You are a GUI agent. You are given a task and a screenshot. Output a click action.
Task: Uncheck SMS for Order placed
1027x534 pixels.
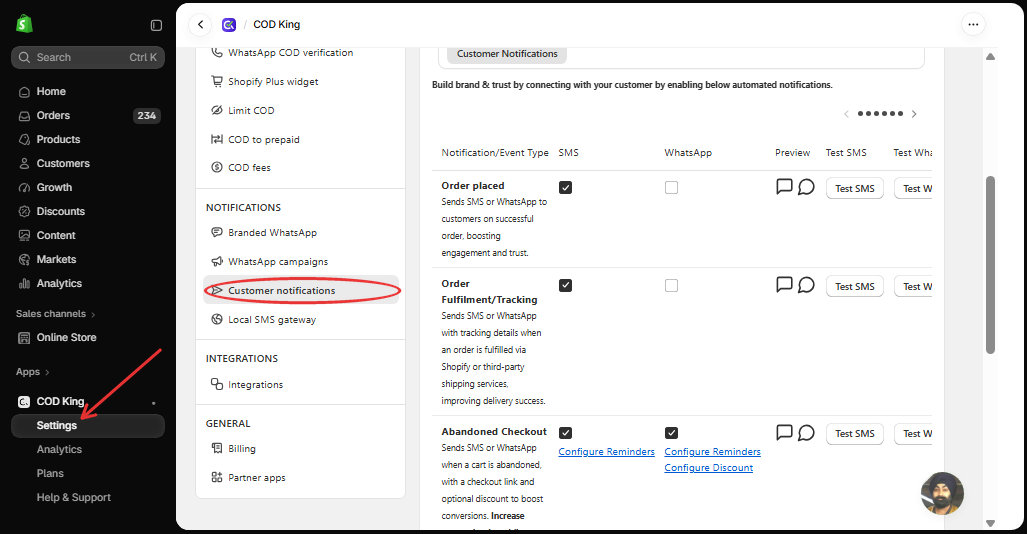pos(565,188)
